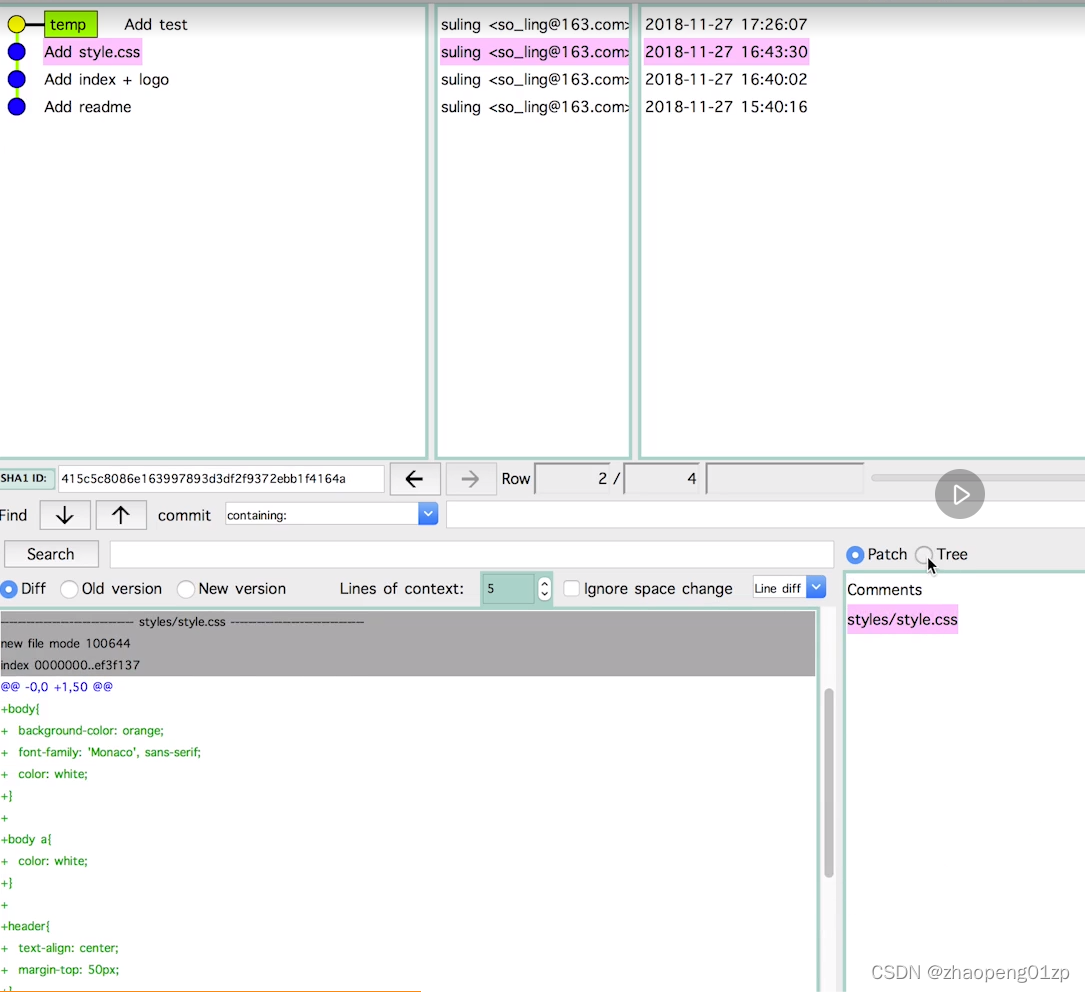Screen dimensions: 1085x992
Task: Click the yellow commit node for Add test
Action: 17,25
